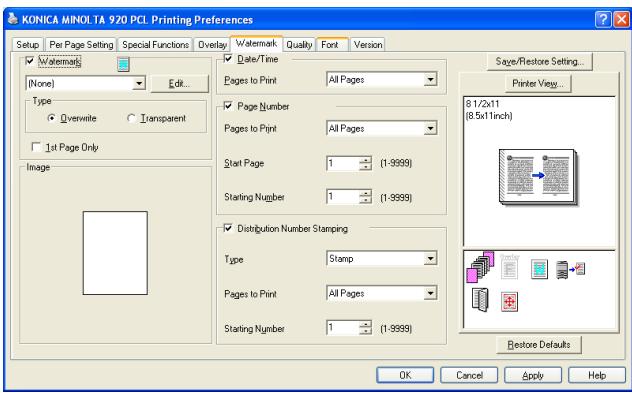Screen dimensions: 632x393
Task: Click the printer-with-arrow verification icon
Action: click(x=570, y=269)
